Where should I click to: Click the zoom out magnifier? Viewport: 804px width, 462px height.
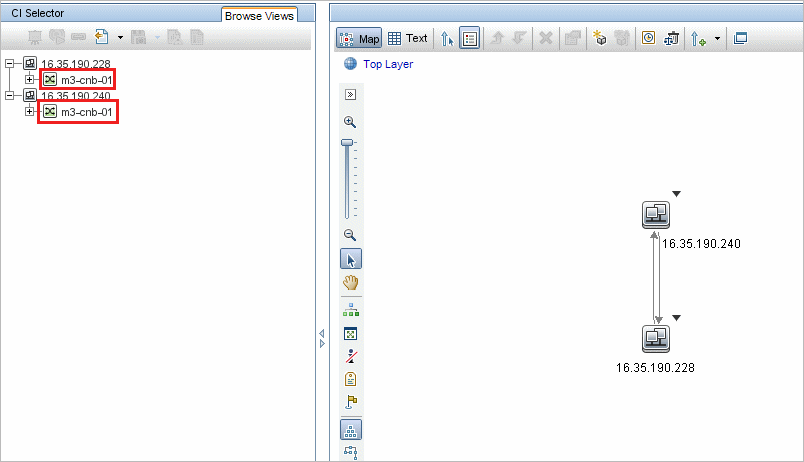[350, 235]
